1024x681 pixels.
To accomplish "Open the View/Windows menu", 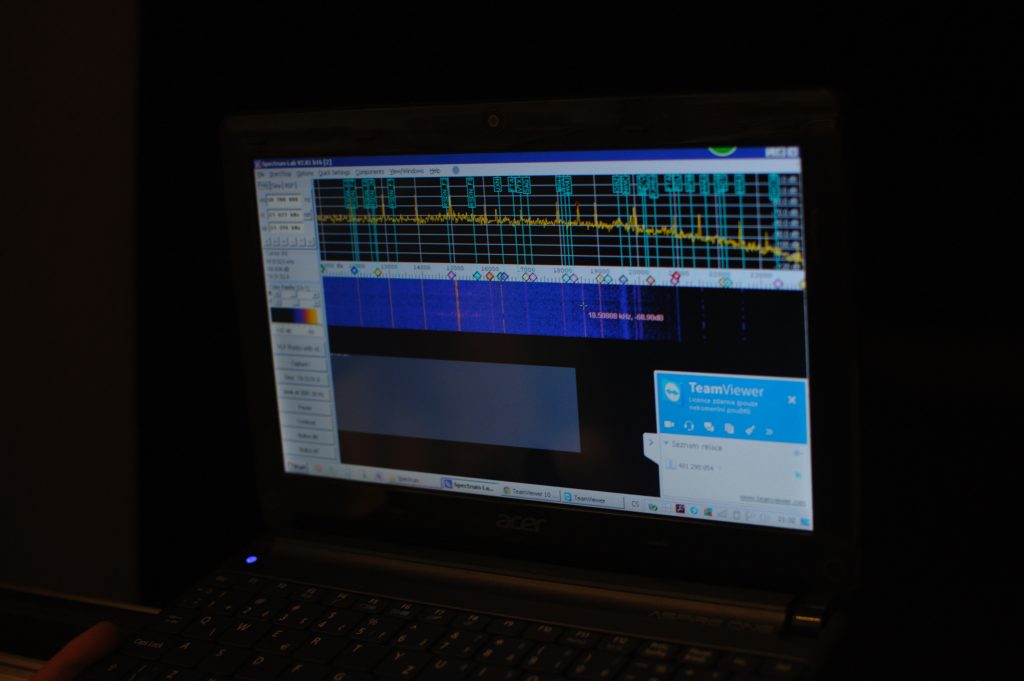I will point(406,172).
